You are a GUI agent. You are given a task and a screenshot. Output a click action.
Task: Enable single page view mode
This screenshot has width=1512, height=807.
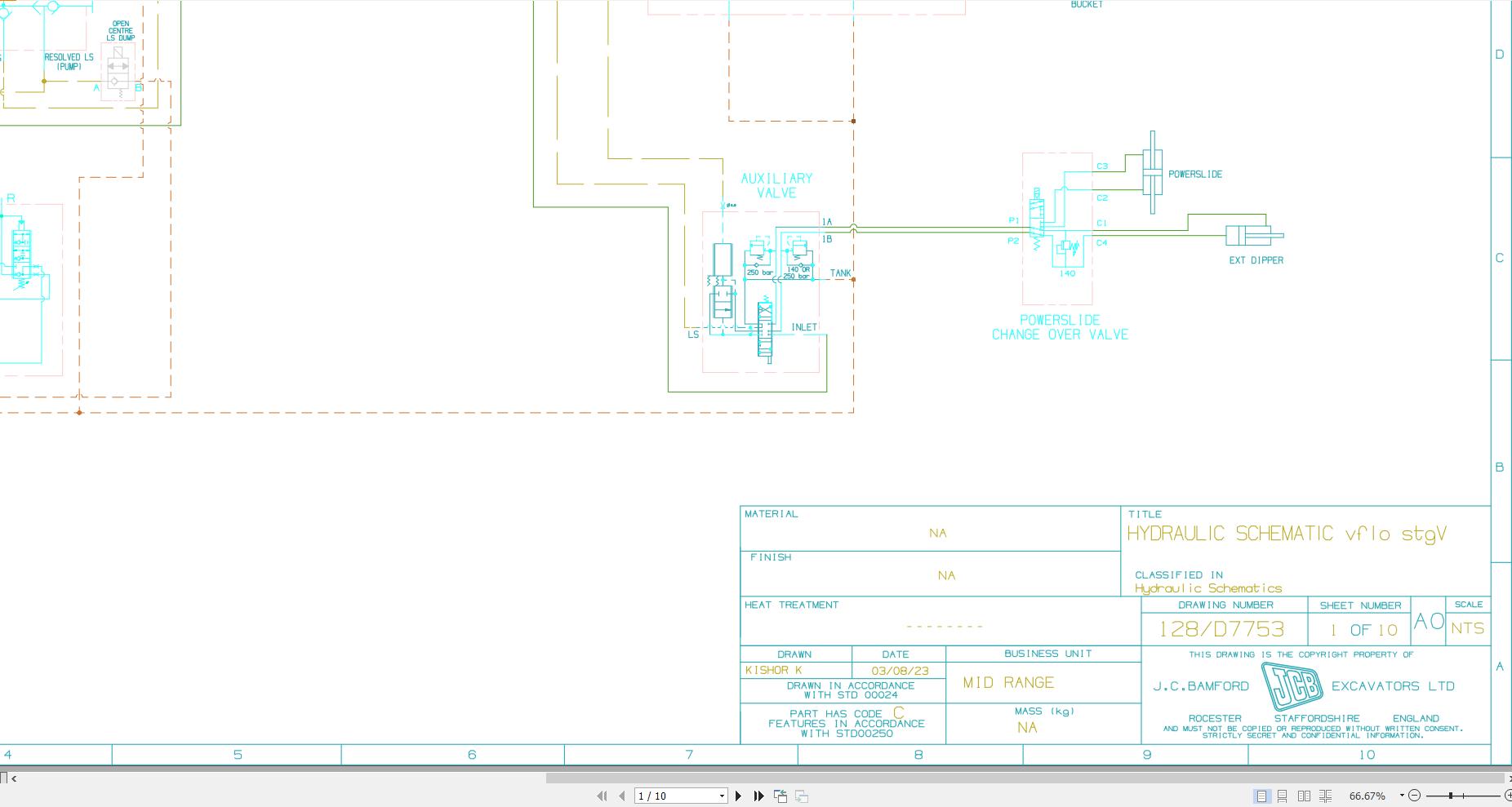(x=1261, y=796)
